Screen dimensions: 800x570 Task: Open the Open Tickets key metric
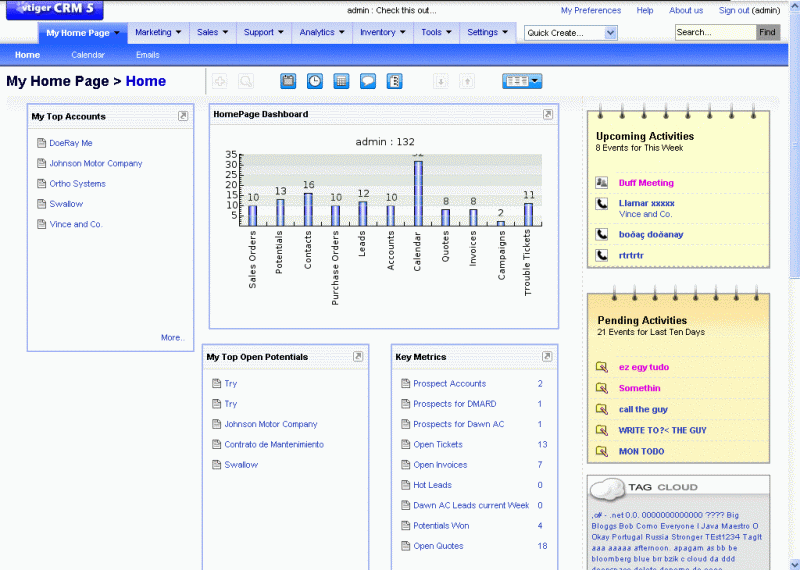438,444
